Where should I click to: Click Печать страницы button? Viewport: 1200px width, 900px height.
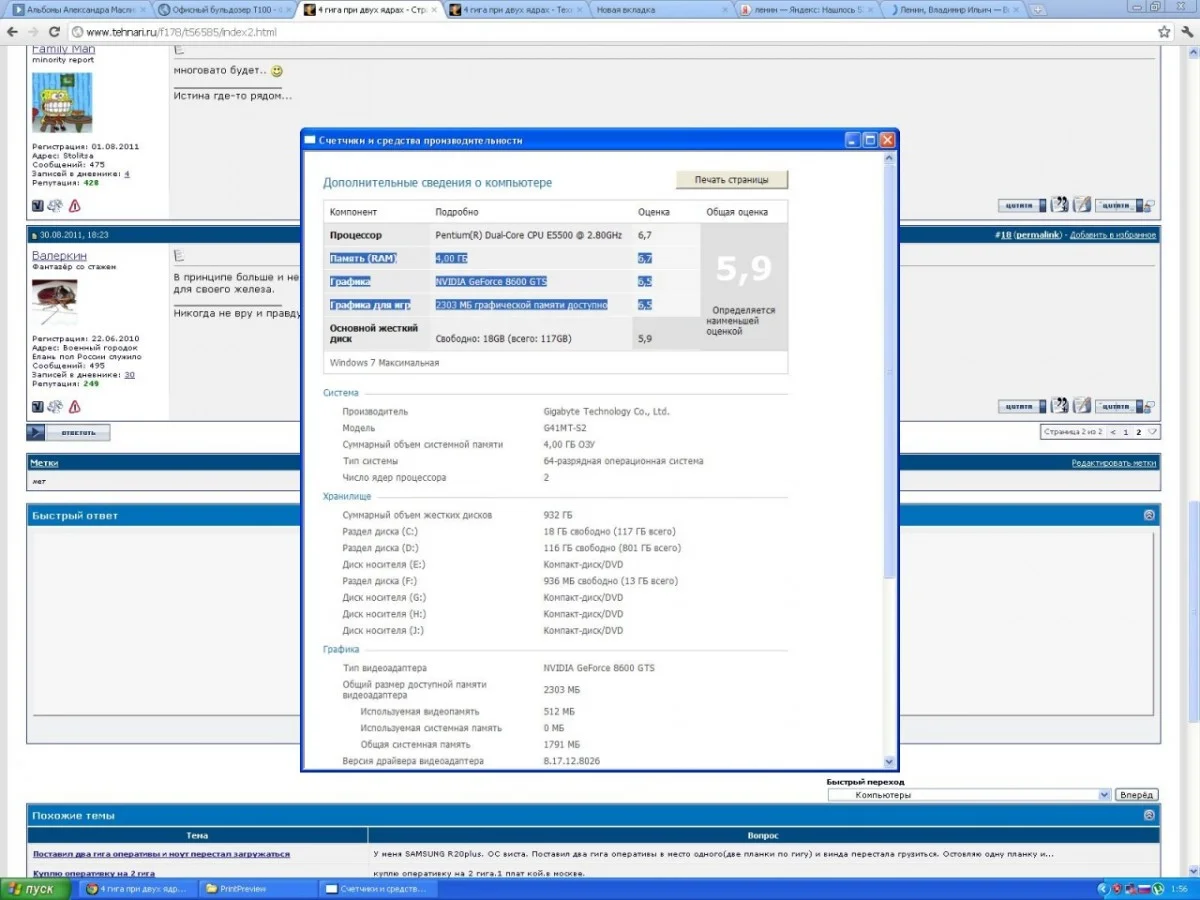(x=732, y=180)
